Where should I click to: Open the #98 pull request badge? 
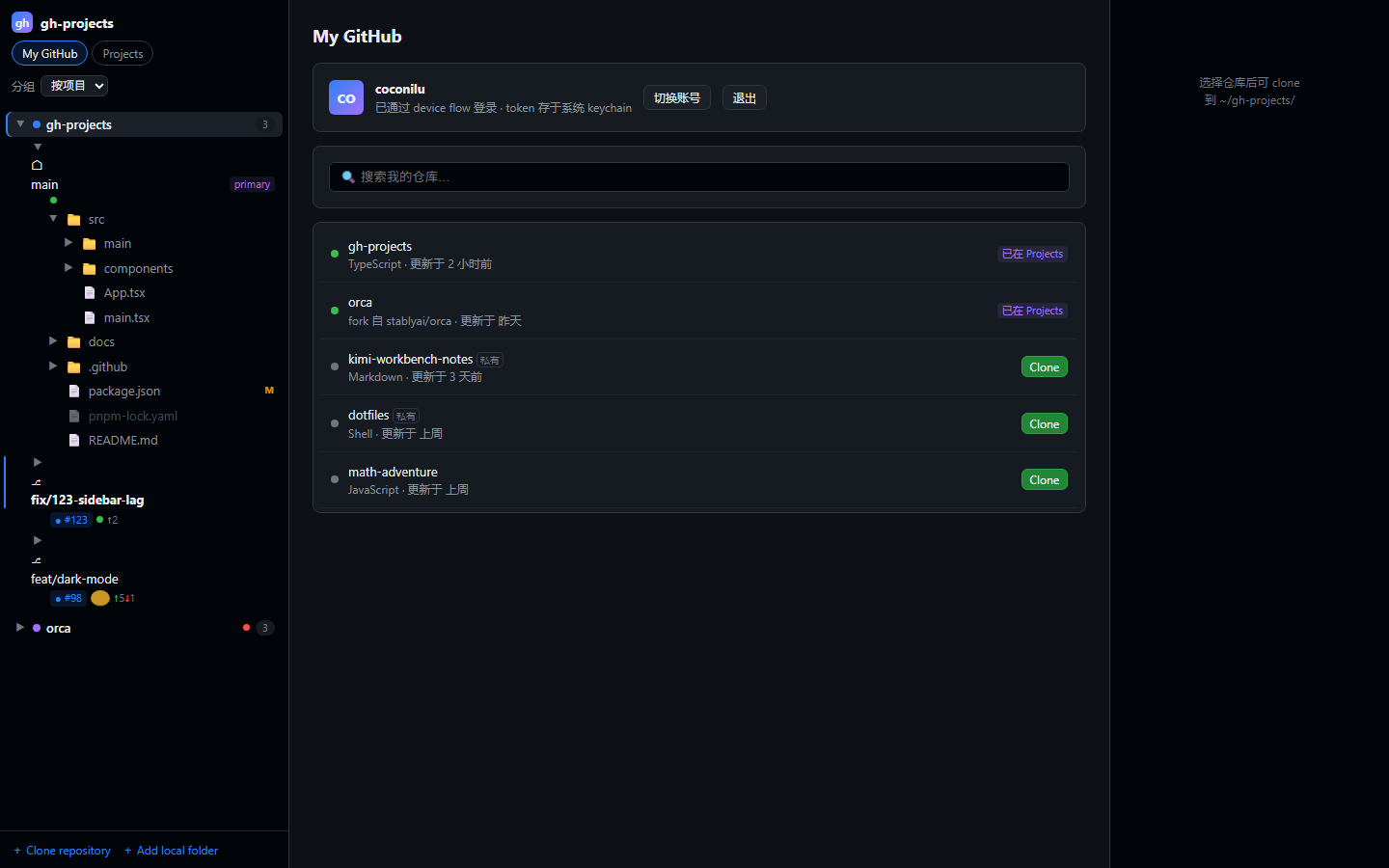point(68,598)
